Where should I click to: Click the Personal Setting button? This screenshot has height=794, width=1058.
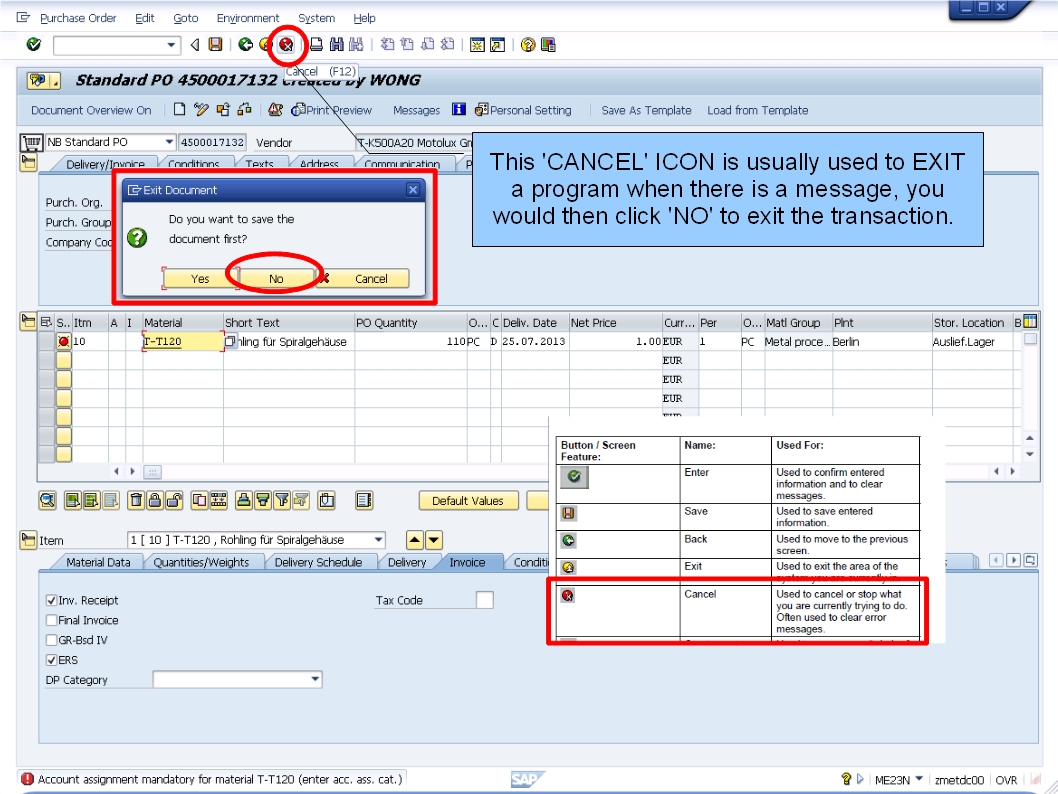point(523,110)
